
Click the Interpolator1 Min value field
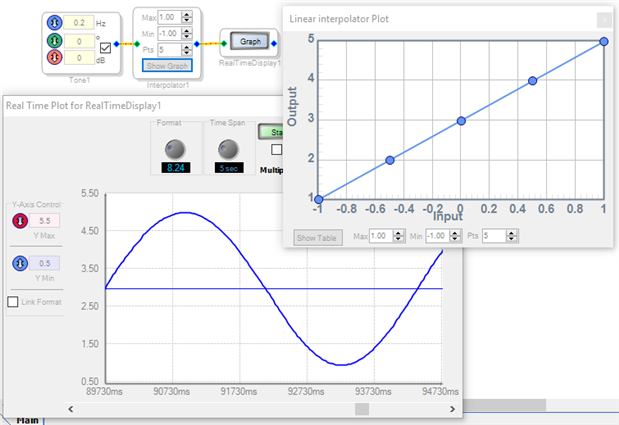[169, 34]
